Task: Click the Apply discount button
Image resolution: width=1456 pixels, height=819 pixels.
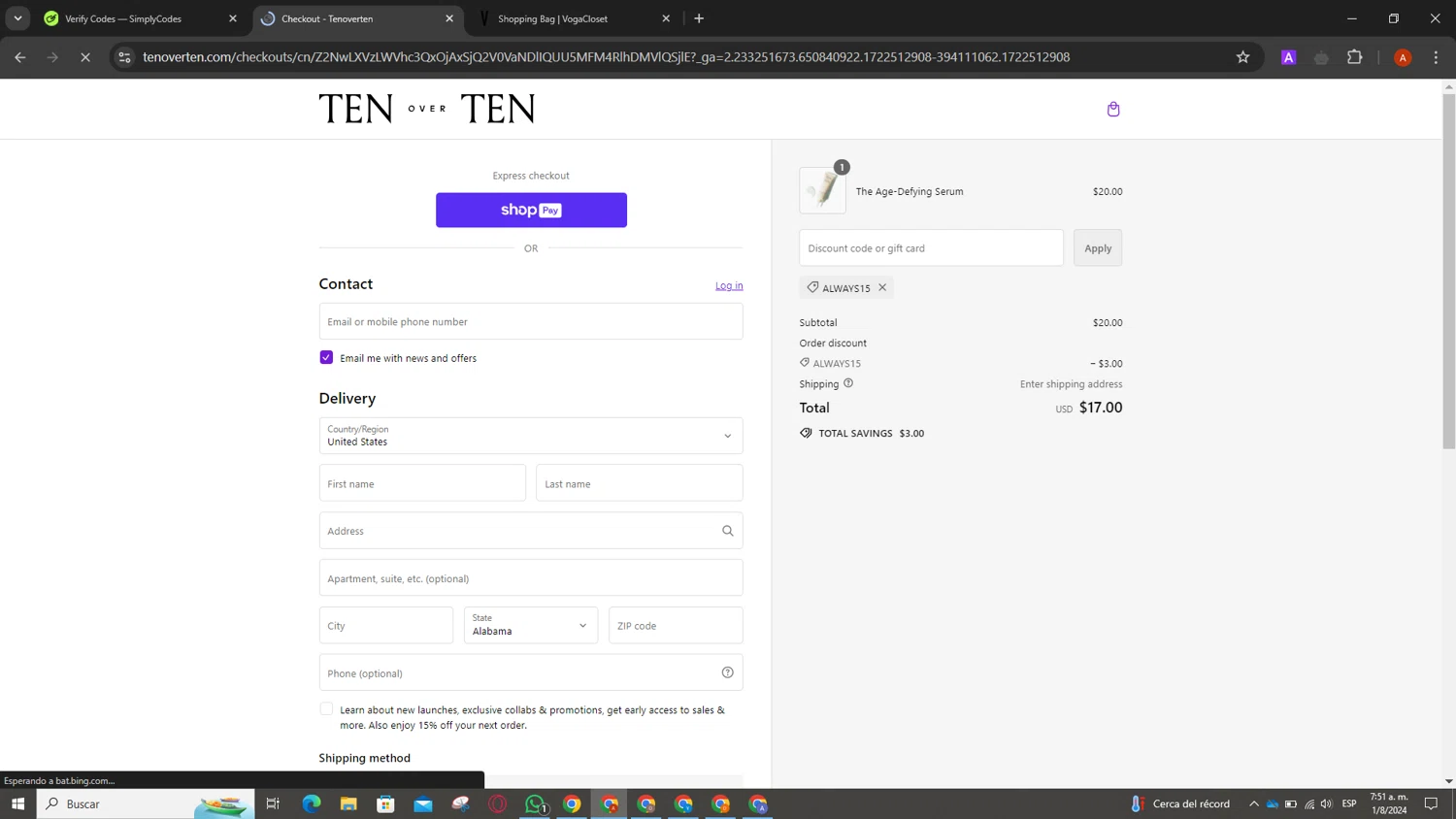Action: coord(1098,247)
